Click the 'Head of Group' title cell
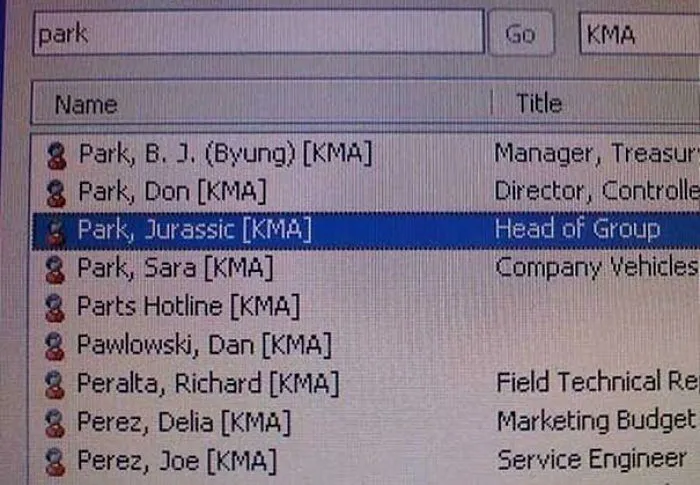Image resolution: width=700 pixels, height=485 pixels. 577,230
